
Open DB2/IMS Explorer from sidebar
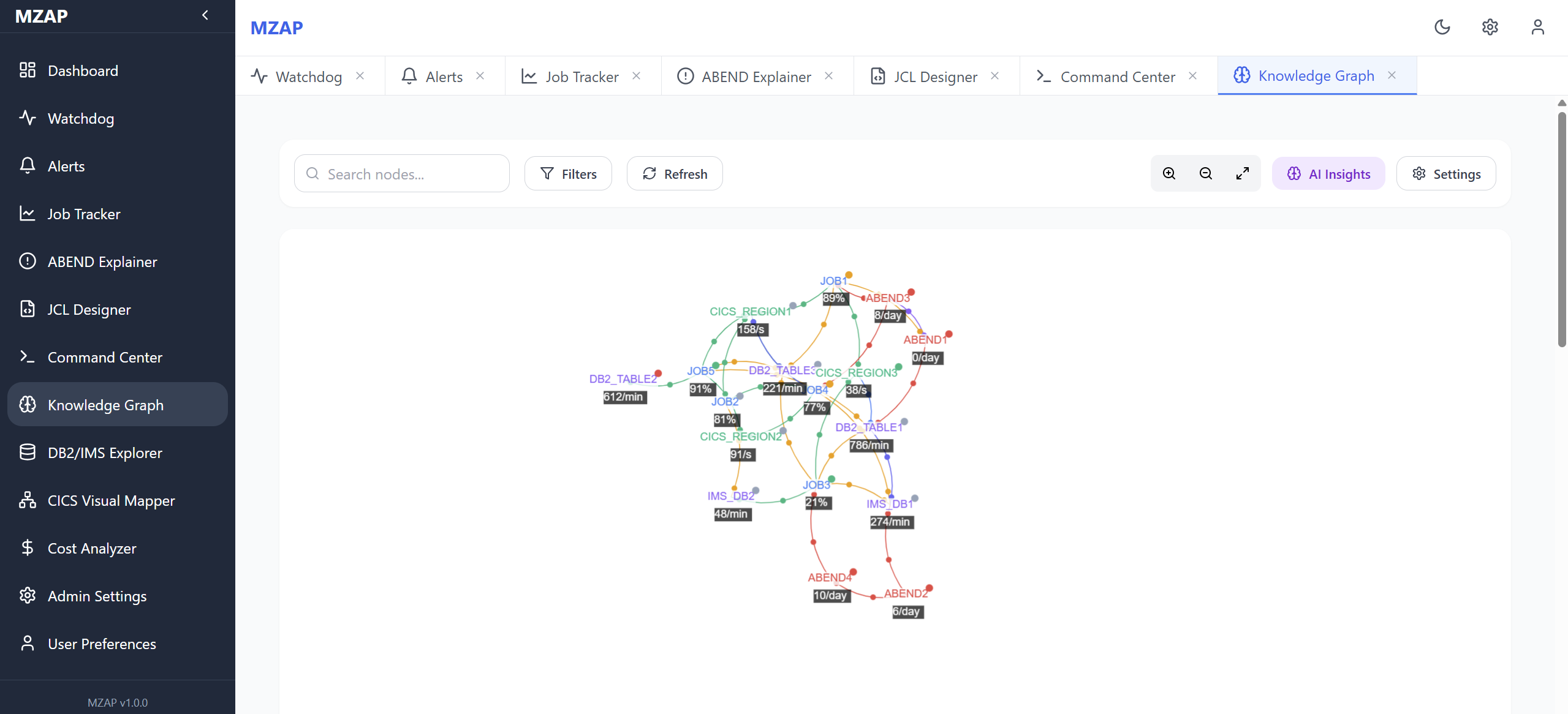105,453
